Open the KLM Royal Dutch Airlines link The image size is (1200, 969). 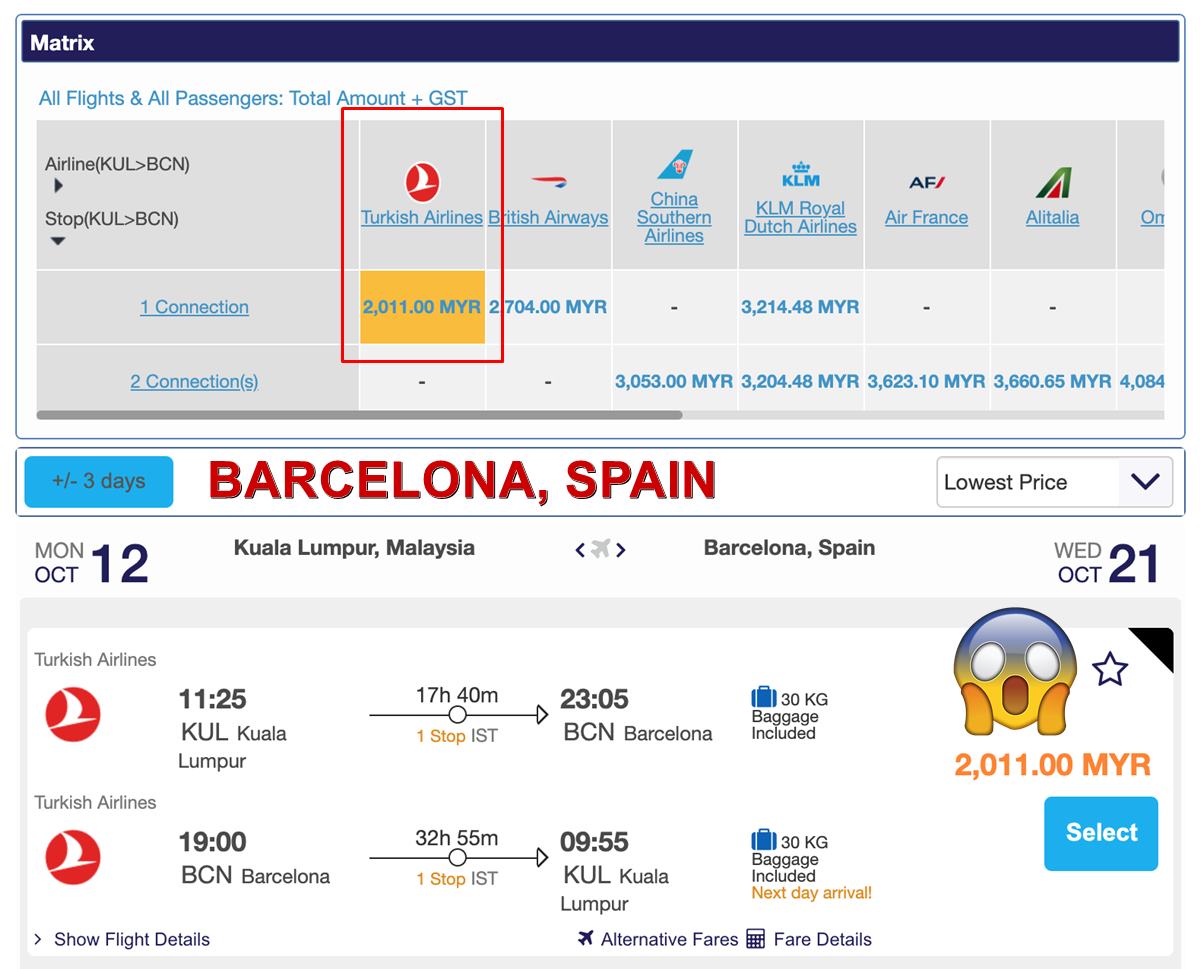pyautogui.click(x=800, y=217)
